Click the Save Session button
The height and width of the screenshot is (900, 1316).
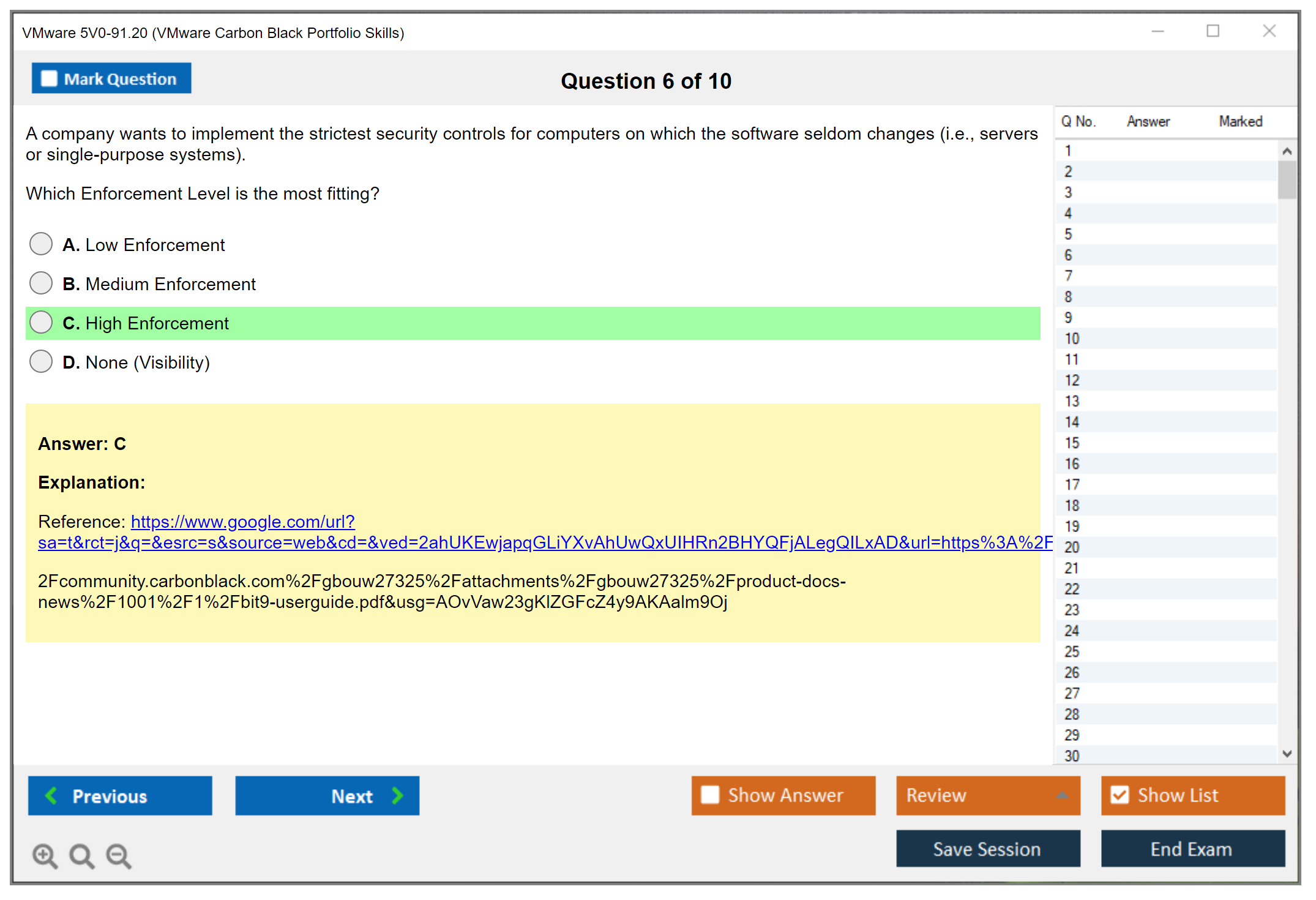987,849
